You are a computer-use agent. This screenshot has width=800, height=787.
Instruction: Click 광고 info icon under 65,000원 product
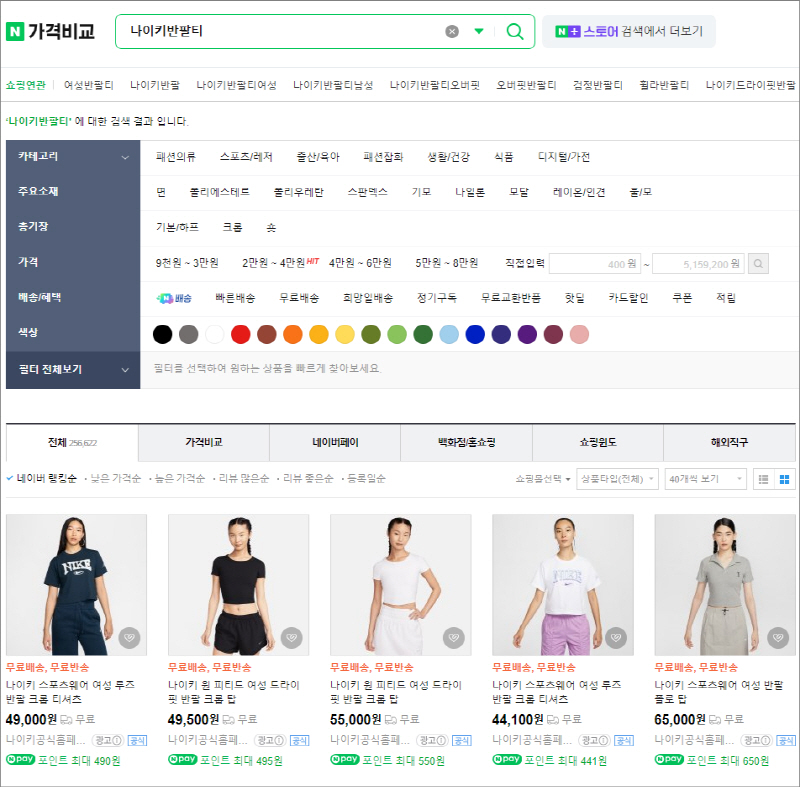pos(757,740)
